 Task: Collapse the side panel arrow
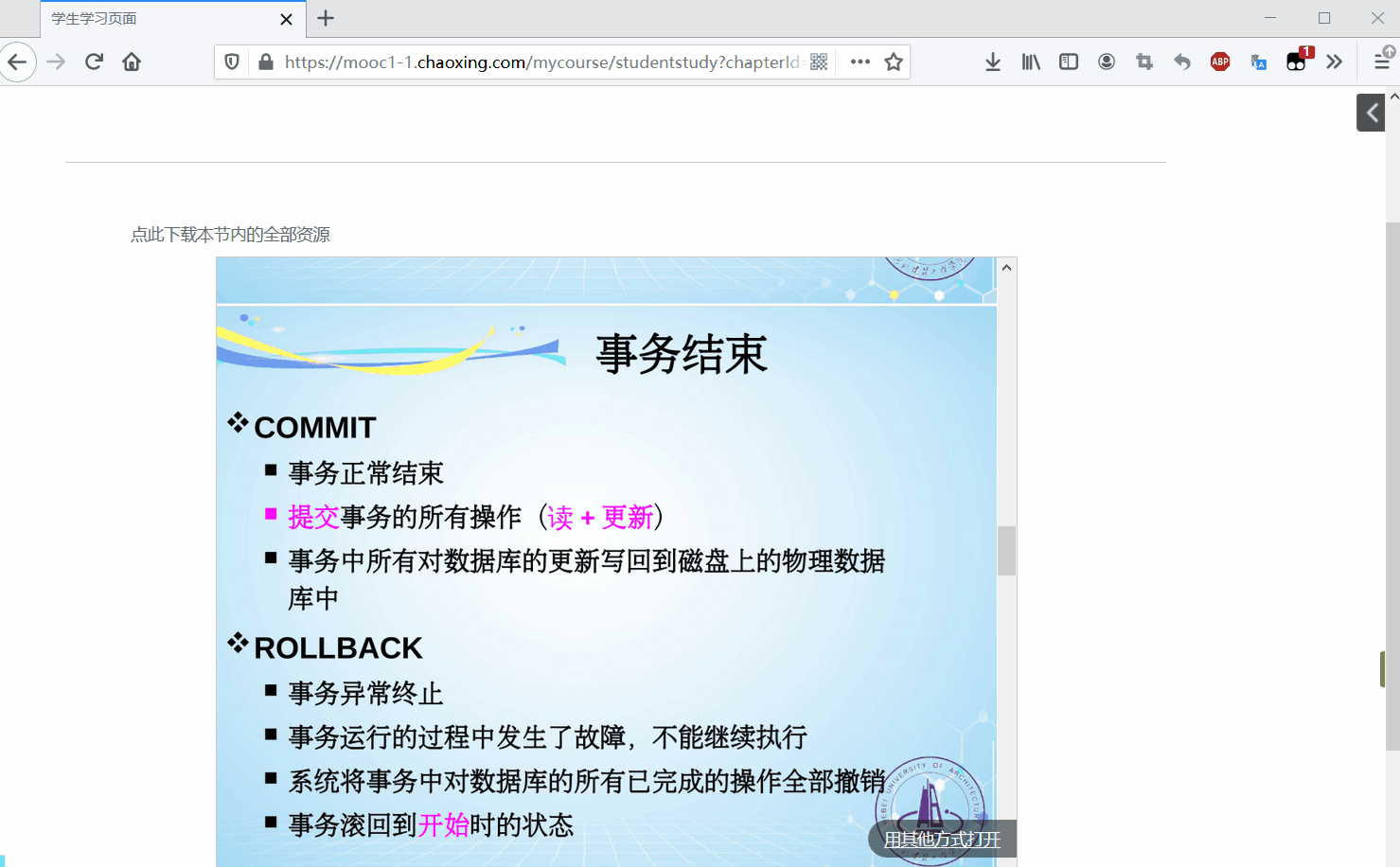click(1371, 113)
